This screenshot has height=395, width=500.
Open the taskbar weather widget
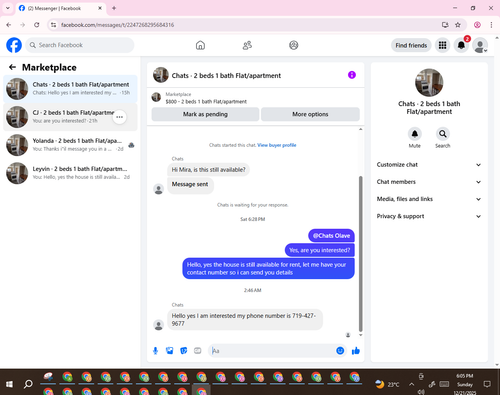387,384
